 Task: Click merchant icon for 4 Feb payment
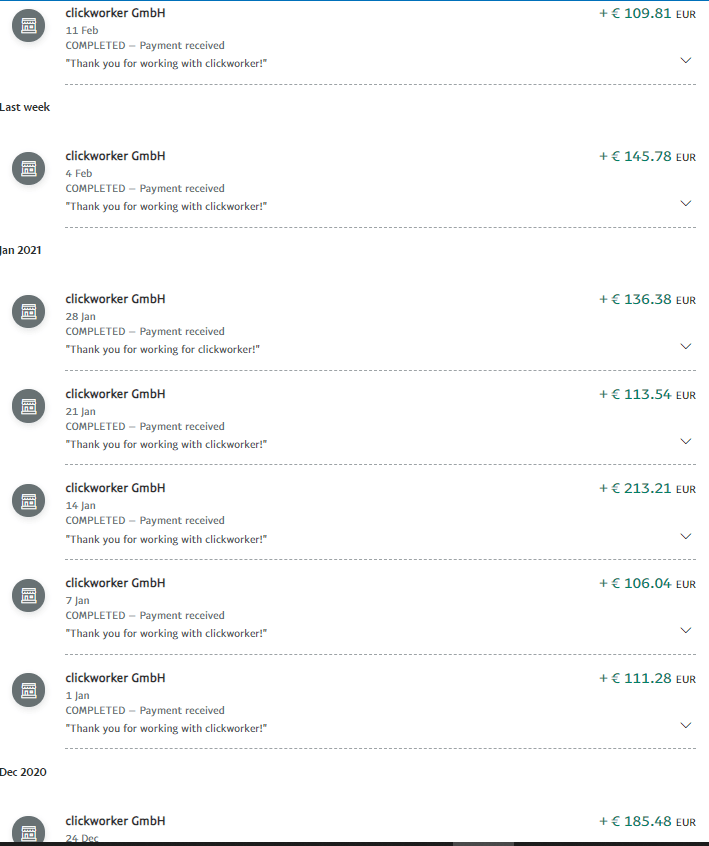point(29,168)
